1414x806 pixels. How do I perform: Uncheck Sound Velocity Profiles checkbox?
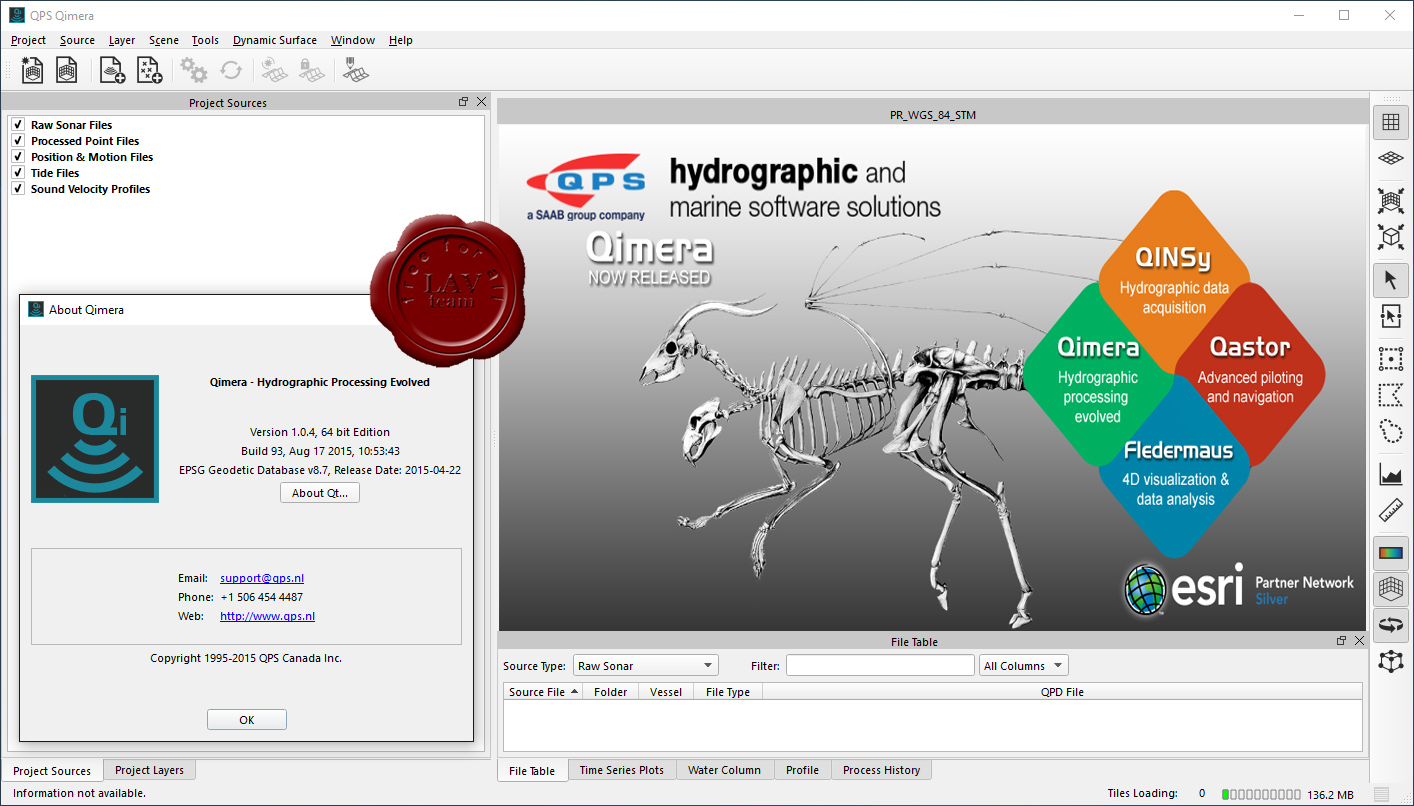click(x=18, y=189)
